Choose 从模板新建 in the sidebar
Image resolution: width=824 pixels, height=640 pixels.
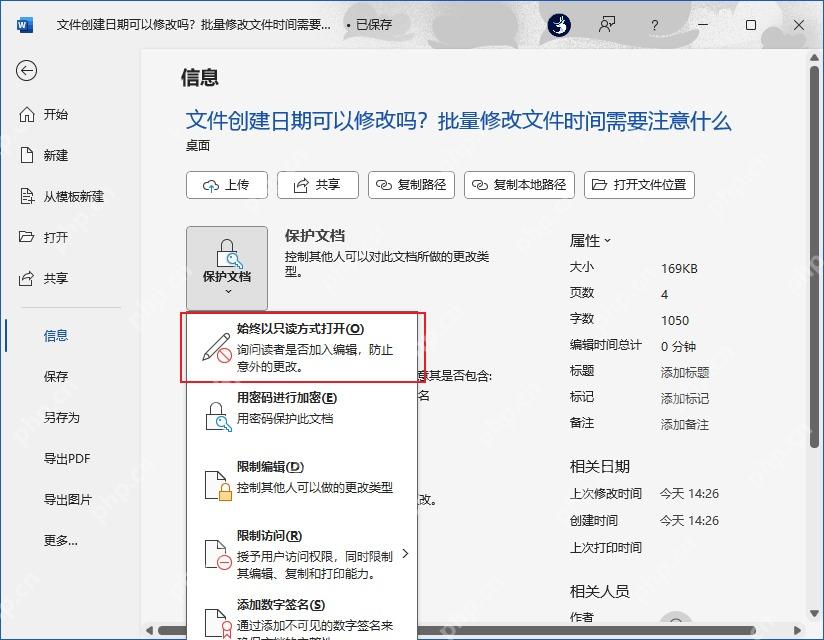[61, 197]
